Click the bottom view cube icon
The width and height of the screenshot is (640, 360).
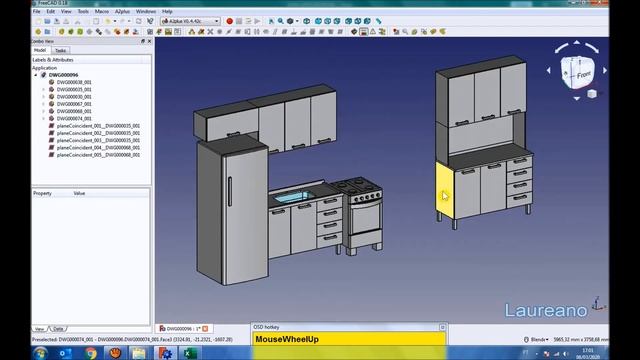358,21
